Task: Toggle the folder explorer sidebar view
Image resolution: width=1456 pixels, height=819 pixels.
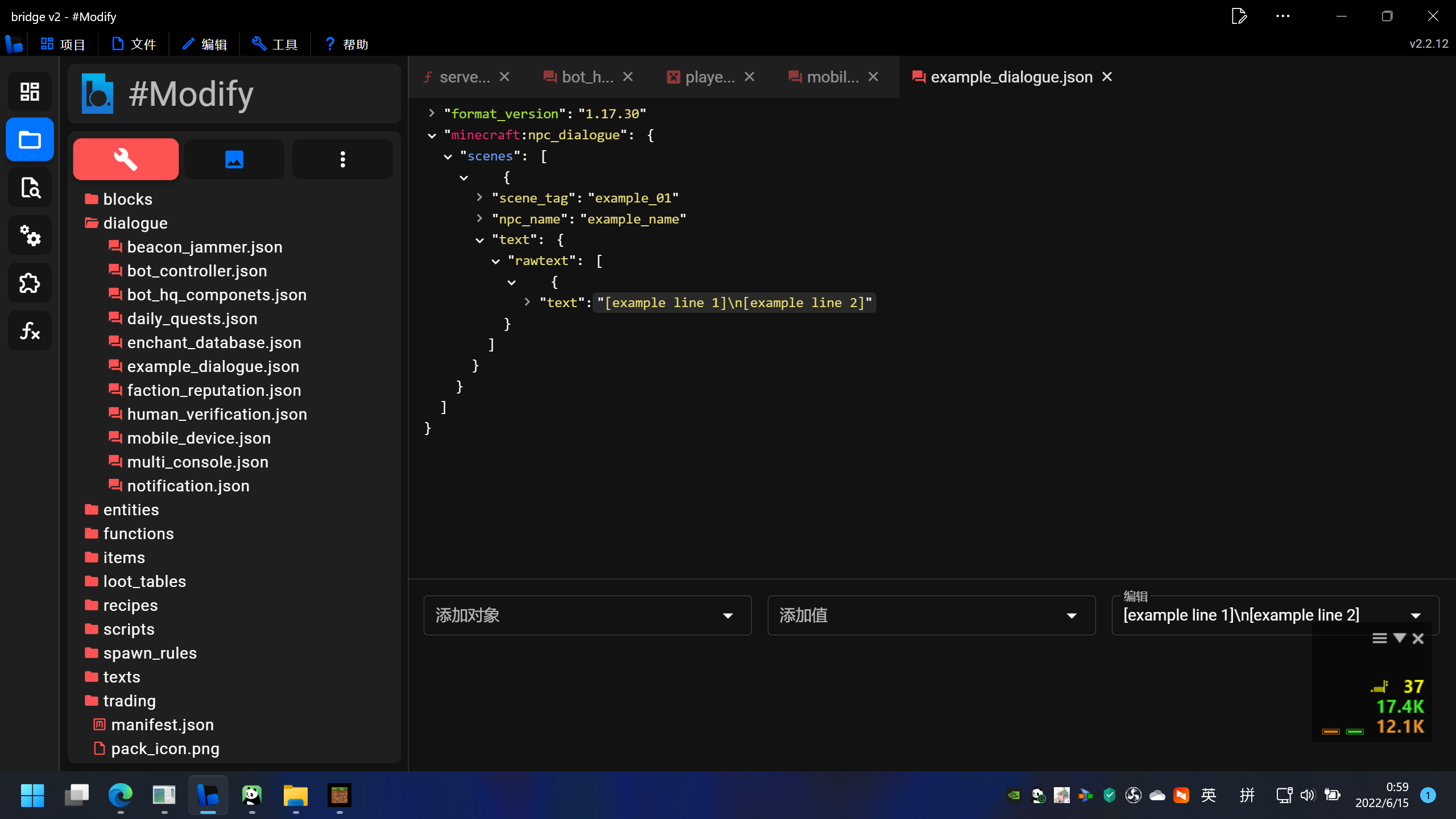Action: click(x=30, y=139)
